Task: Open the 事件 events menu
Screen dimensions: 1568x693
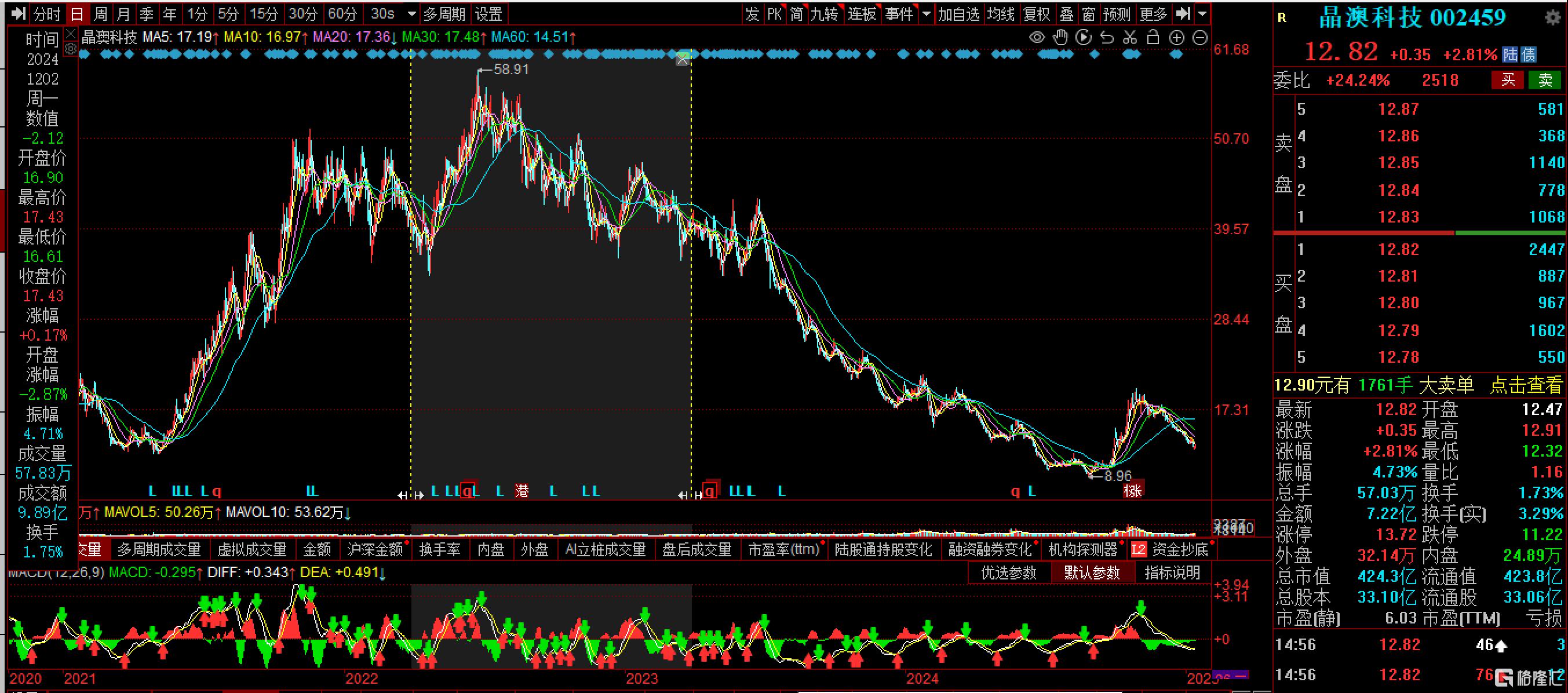Action: coord(900,13)
